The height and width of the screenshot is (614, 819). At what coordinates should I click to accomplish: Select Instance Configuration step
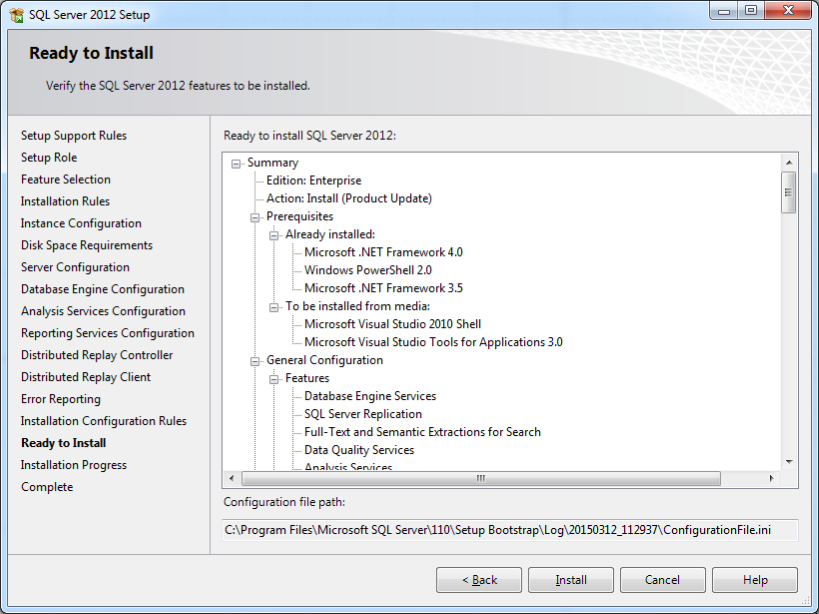[x=81, y=223]
